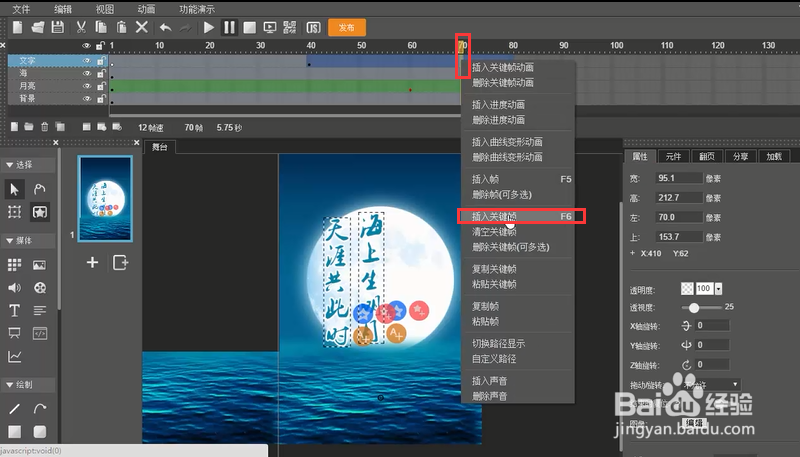Preview in the monitor icon
This screenshot has width=800, height=457.
click(x=269, y=28)
